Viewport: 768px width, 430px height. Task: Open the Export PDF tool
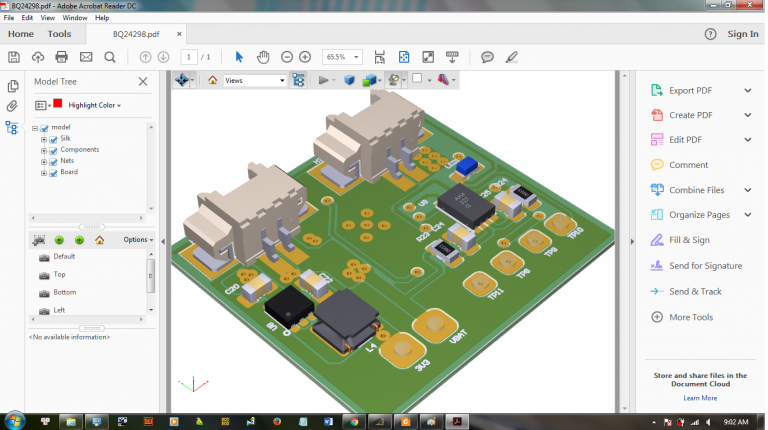(x=689, y=90)
